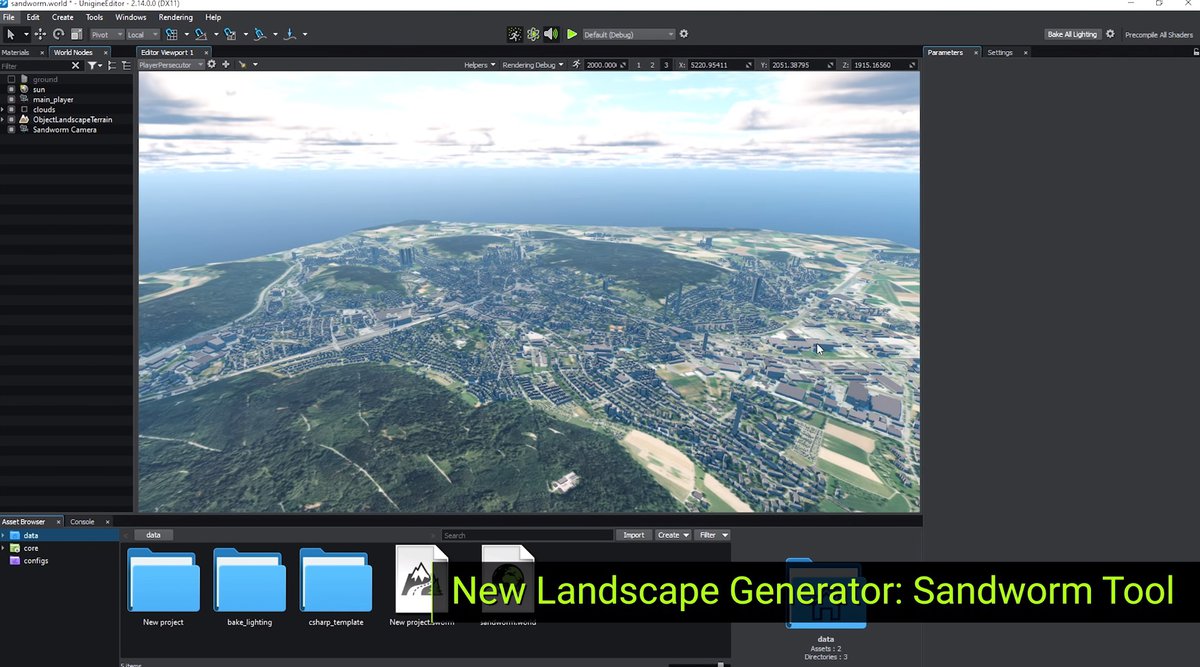Image resolution: width=1200 pixels, height=667 pixels.
Task: Activate the Move manipulator tool
Action: click(41, 34)
